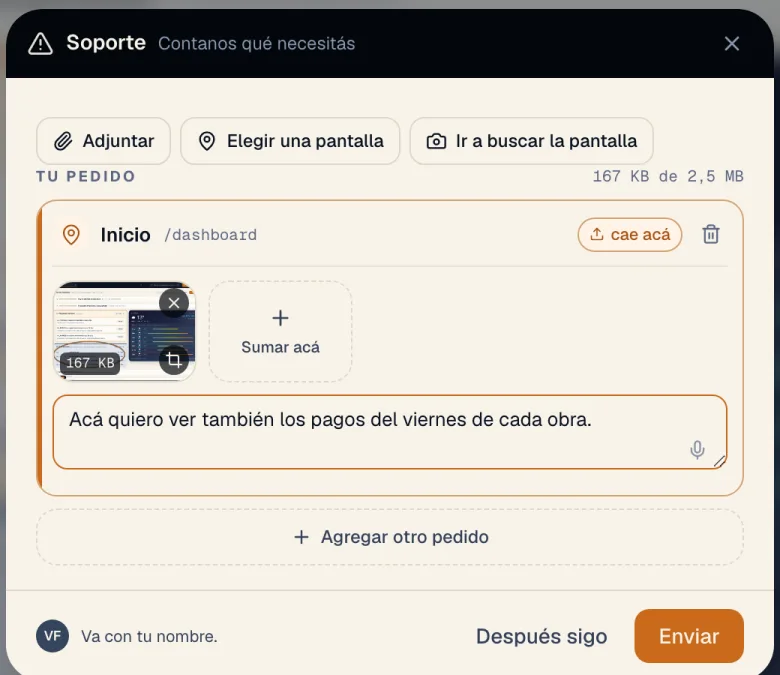Send the request with Enviar
Viewport: 780px width, 675px height.
pyautogui.click(x=689, y=636)
